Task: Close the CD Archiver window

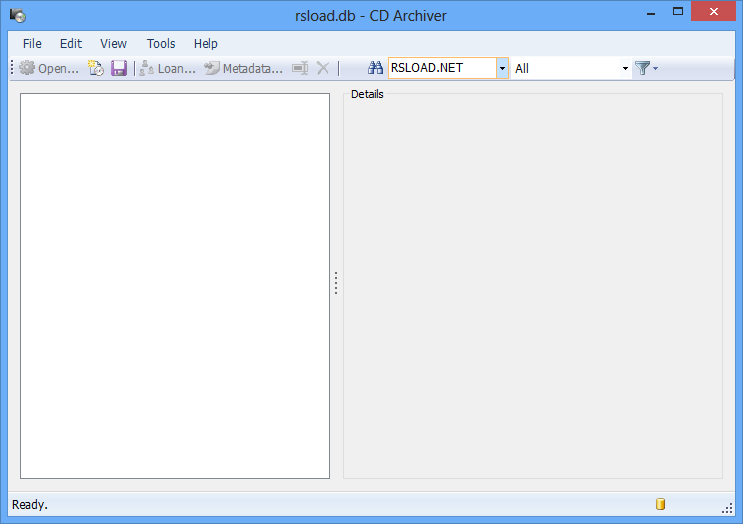Action: point(714,12)
